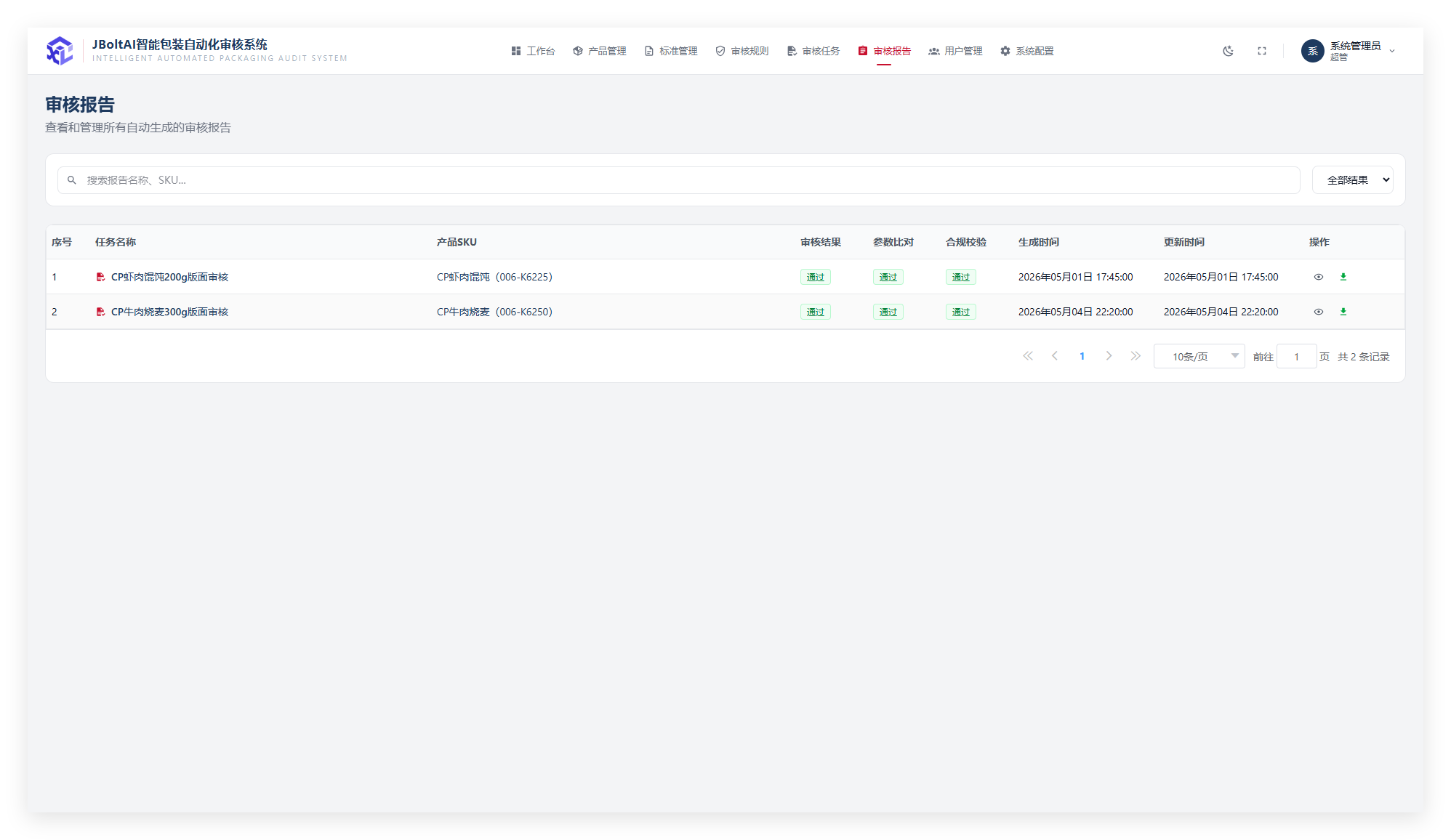Click 参数比对 通过 tag in row 1
The image size is (1451, 840).
point(888,277)
